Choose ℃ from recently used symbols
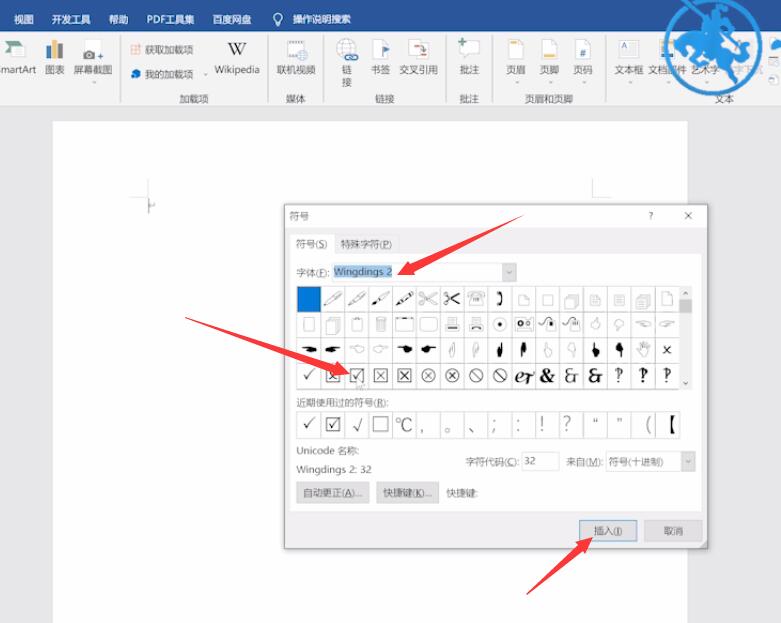 click(x=404, y=425)
